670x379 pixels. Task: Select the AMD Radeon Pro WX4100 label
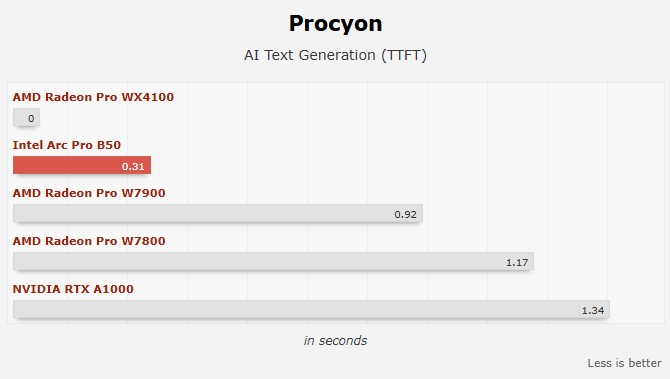(x=93, y=97)
